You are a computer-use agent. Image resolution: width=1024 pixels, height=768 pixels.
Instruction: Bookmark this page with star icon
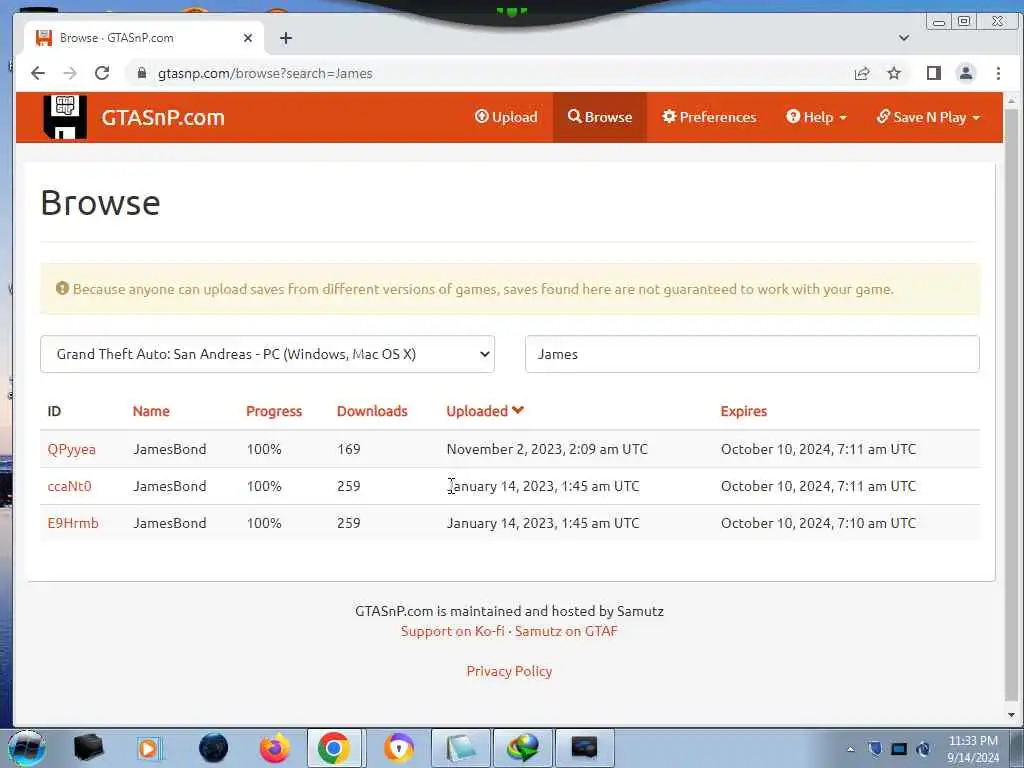point(894,73)
